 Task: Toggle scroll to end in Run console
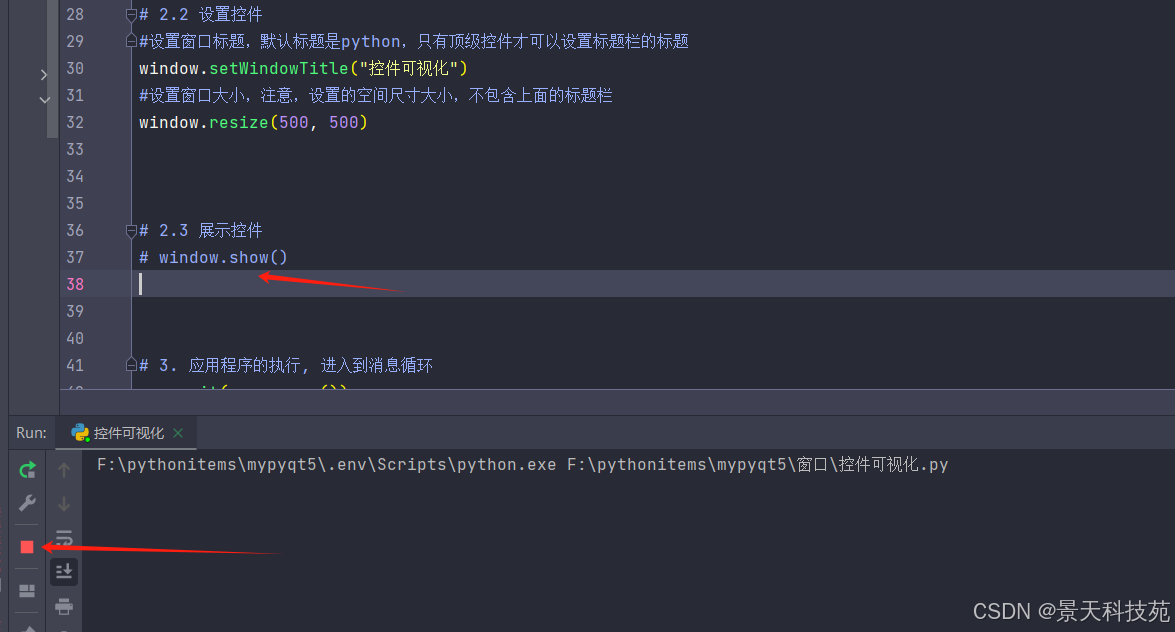click(x=64, y=571)
